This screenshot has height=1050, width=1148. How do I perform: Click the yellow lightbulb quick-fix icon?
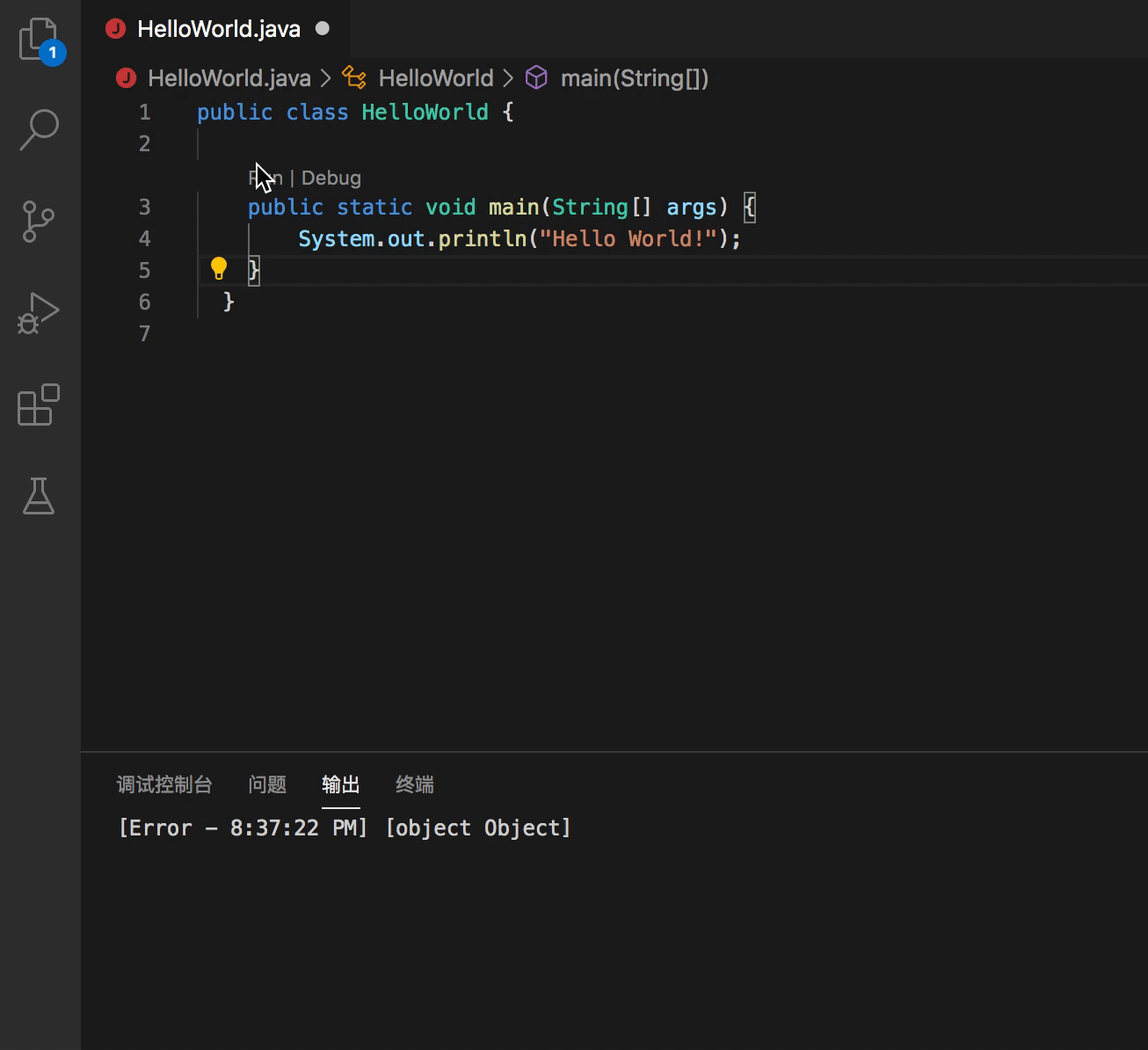point(219,268)
